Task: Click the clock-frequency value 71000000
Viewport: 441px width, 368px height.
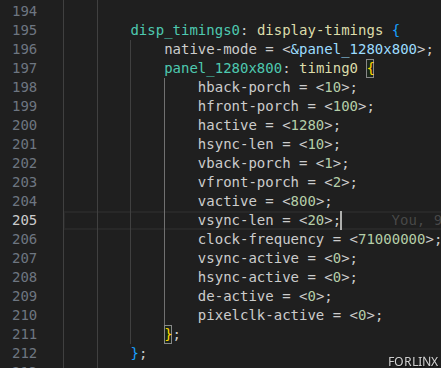Action: point(391,239)
